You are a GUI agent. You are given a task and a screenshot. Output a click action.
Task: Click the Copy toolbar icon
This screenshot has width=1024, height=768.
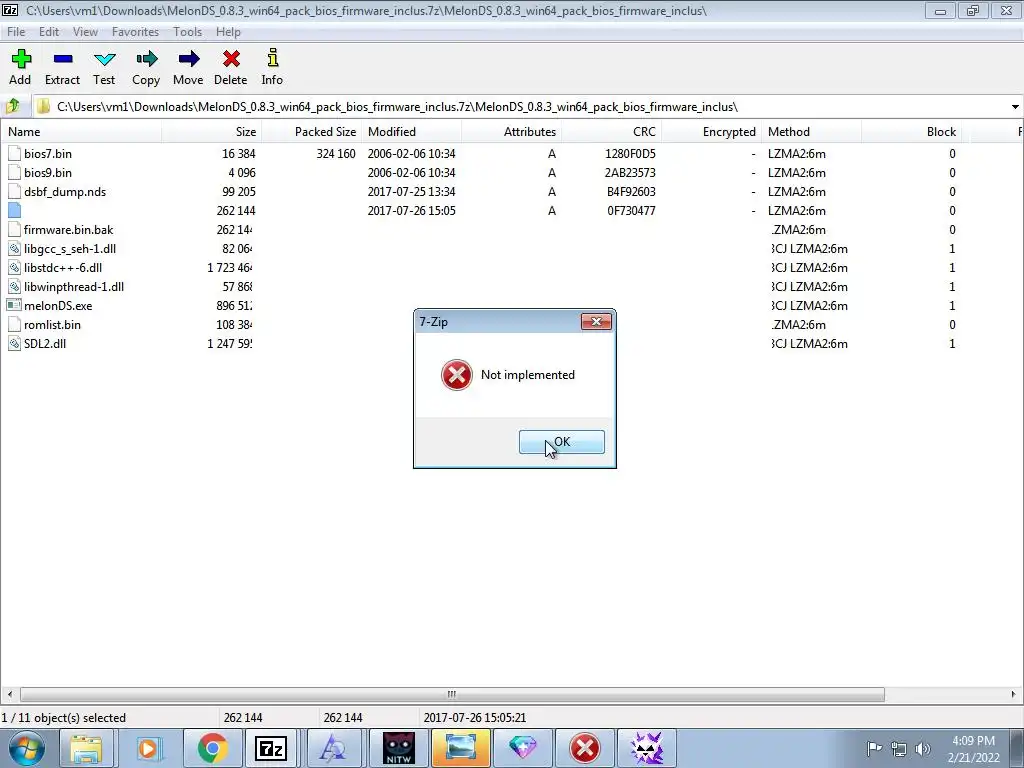coord(146,59)
